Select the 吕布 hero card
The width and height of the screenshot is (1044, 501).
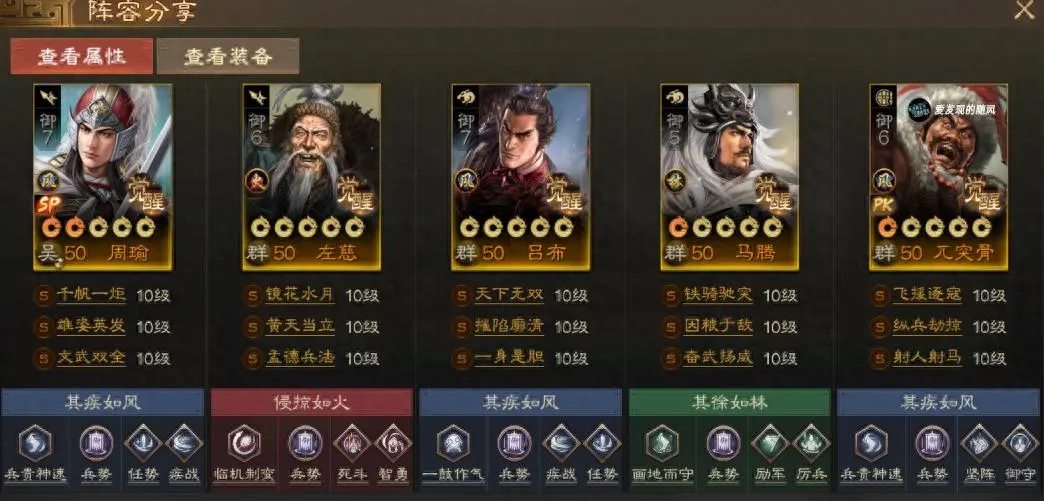[521, 177]
